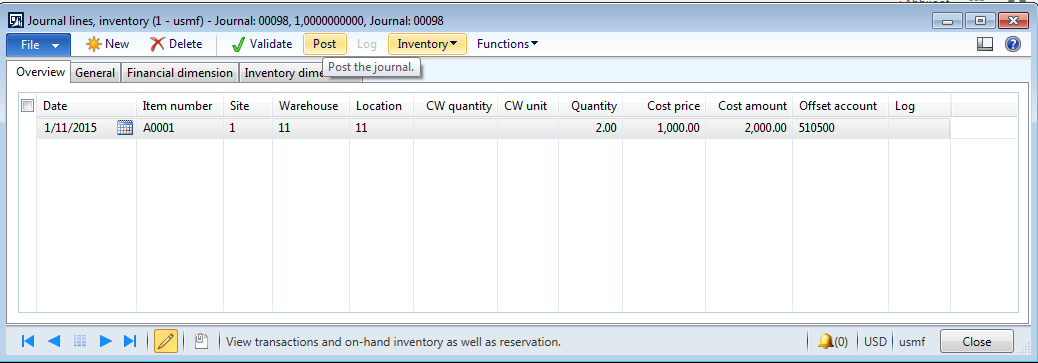The width and height of the screenshot is (1038, 363).
Task: Click the Quantity cell 2.00
Action: [590, 128]
